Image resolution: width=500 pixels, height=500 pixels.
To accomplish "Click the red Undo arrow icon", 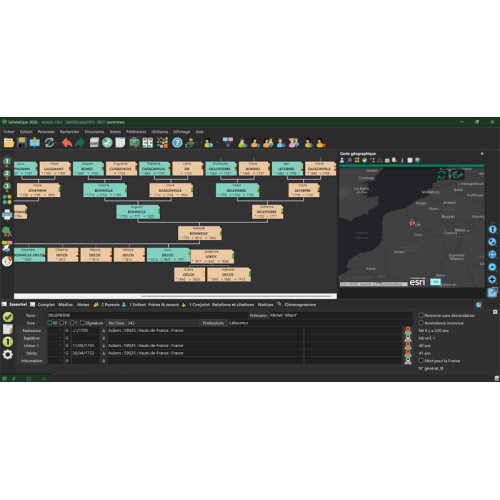I will (67, 143).
